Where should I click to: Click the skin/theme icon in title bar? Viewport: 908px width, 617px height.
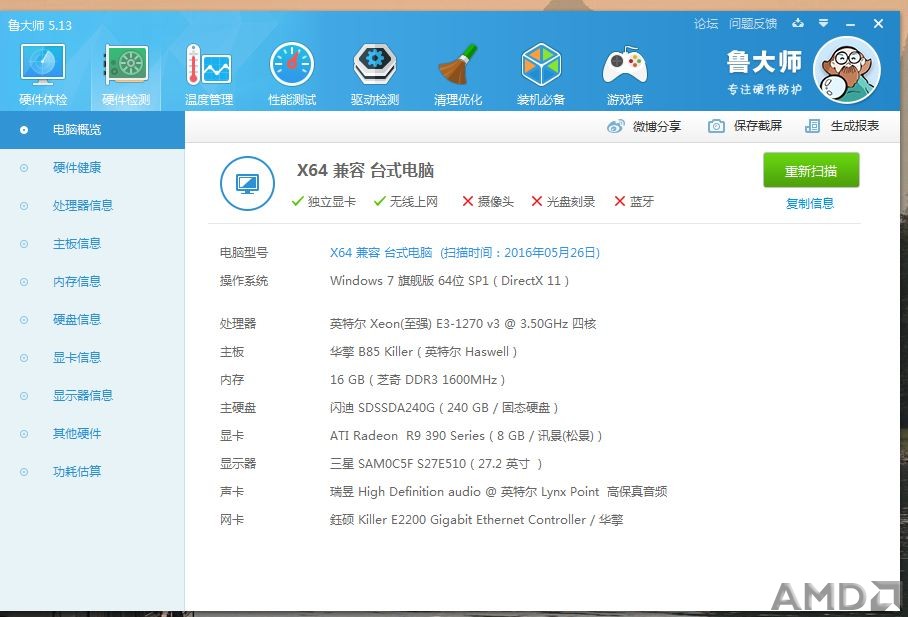(x=798, y=23)
